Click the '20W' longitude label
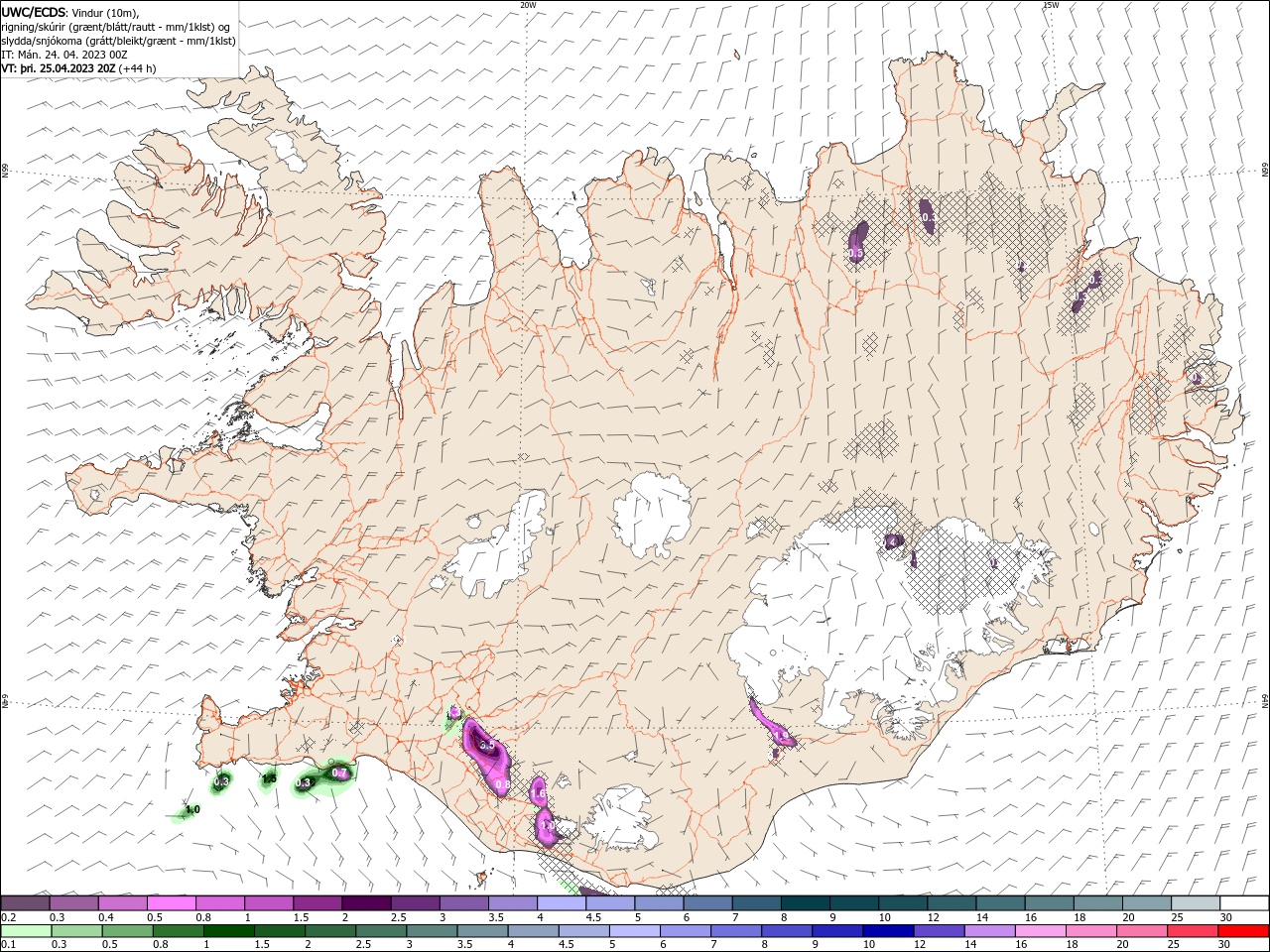This screenshot has height=952, width=1270. tap(528, 5)
